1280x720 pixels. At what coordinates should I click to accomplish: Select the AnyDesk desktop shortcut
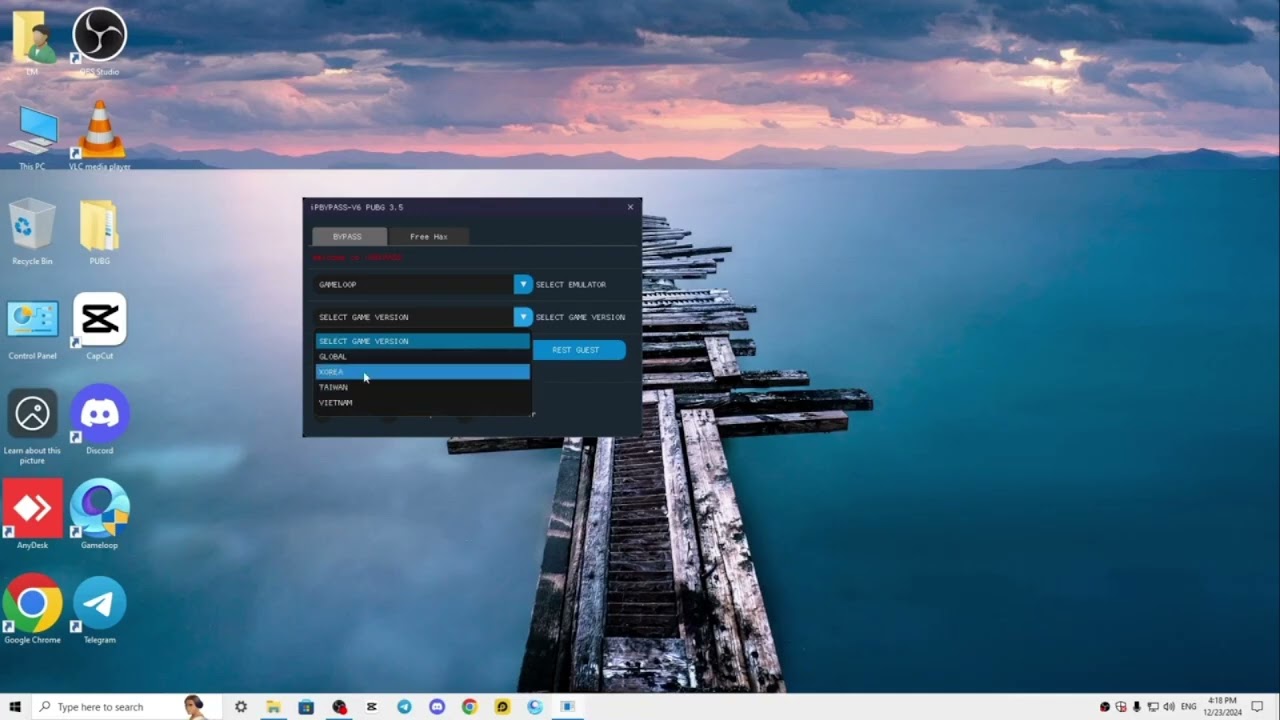32,514
